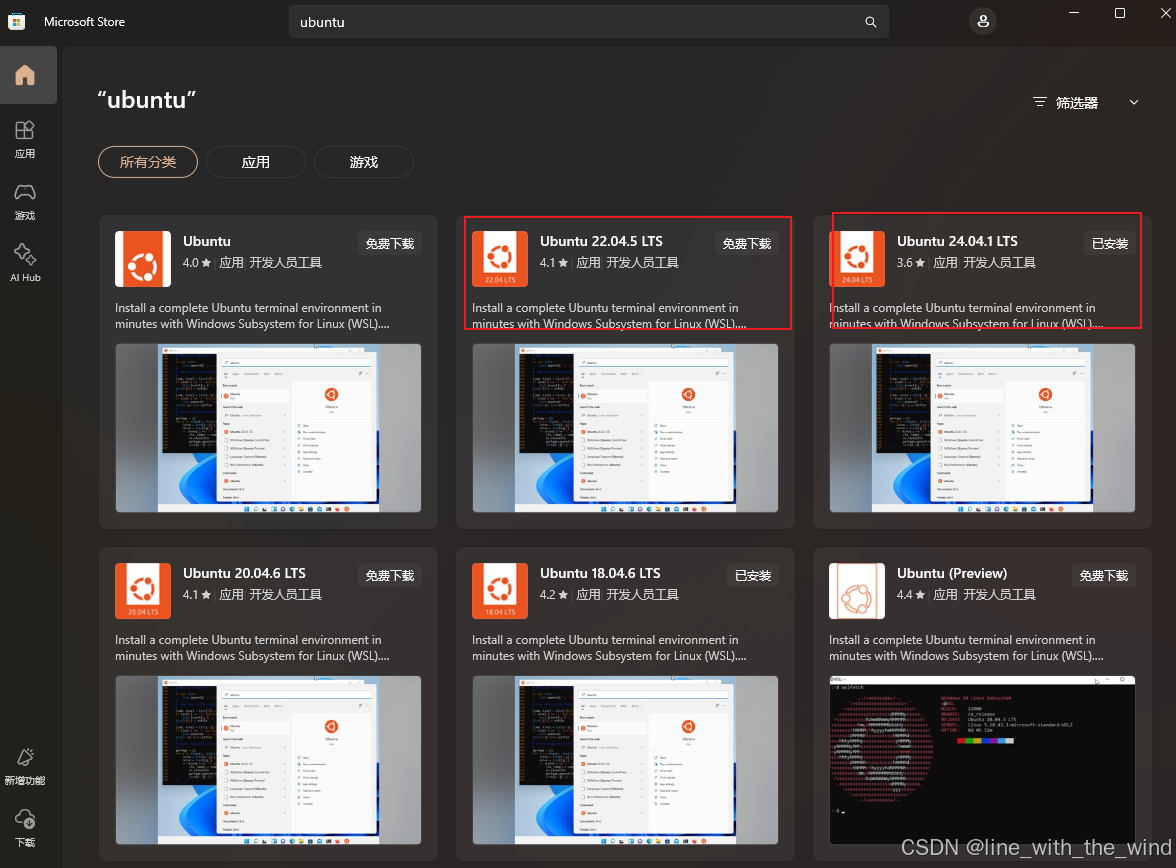
Task: Click the 筛选器 filter lines icon
Action: click(1040, 102)
